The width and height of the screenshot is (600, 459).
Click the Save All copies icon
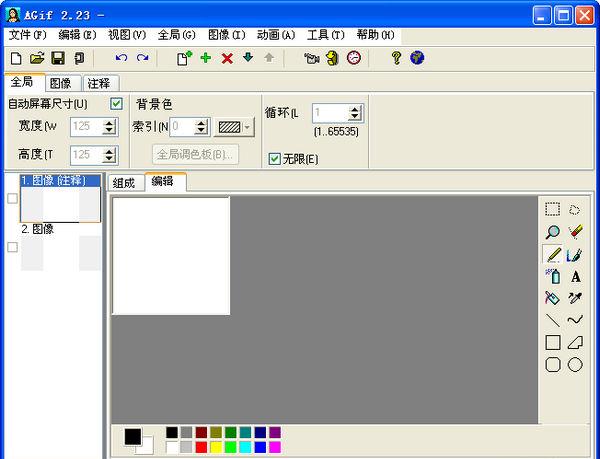pyautogui.click(x=79, y=59)
